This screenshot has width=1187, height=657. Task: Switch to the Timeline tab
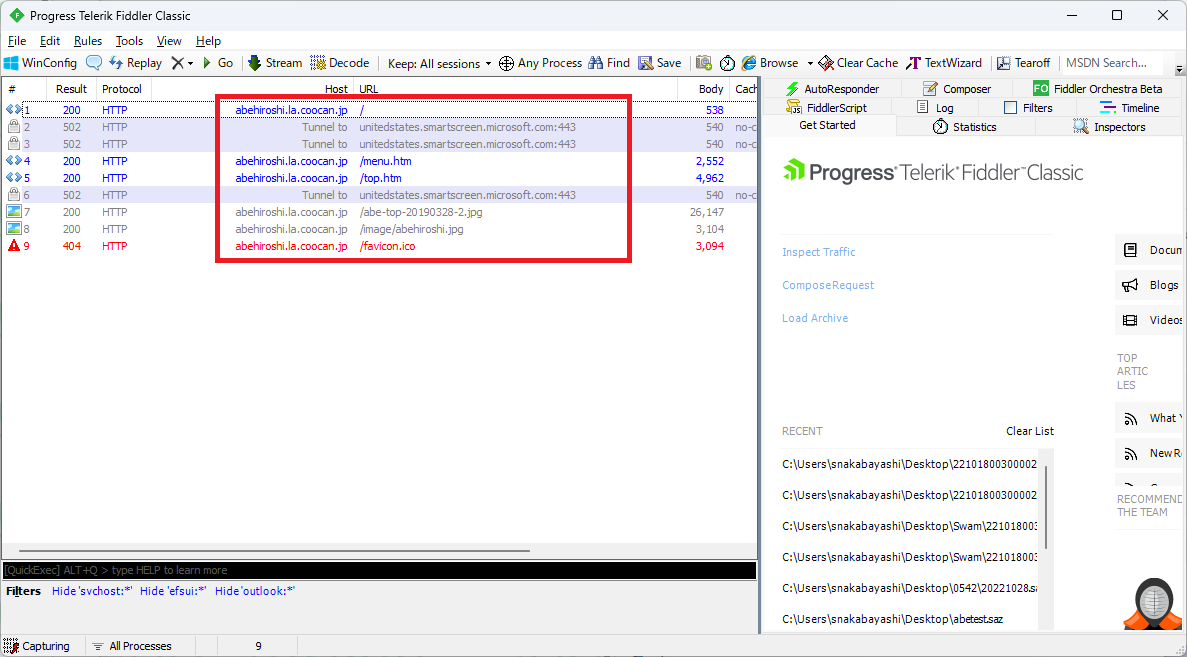pyautogui.click(x=1129, y=107)
